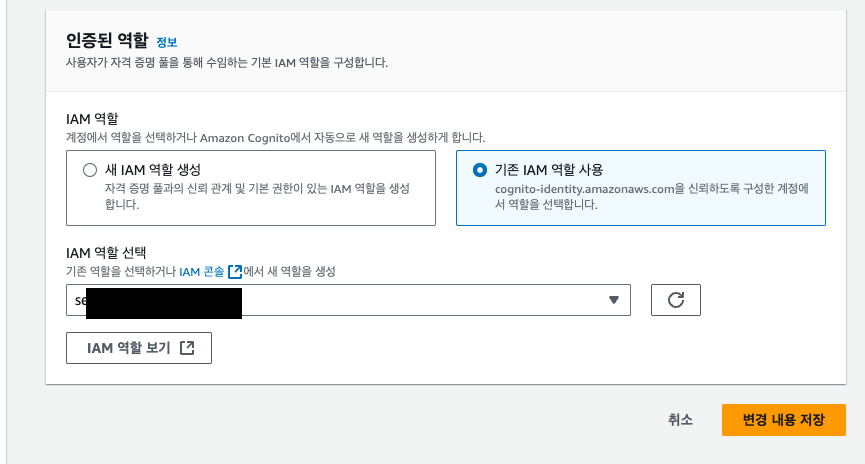Select the 기존 IAM 역할 사용 radio option
The height and width of the screenshot is (464, 865).
coord(480,170)
